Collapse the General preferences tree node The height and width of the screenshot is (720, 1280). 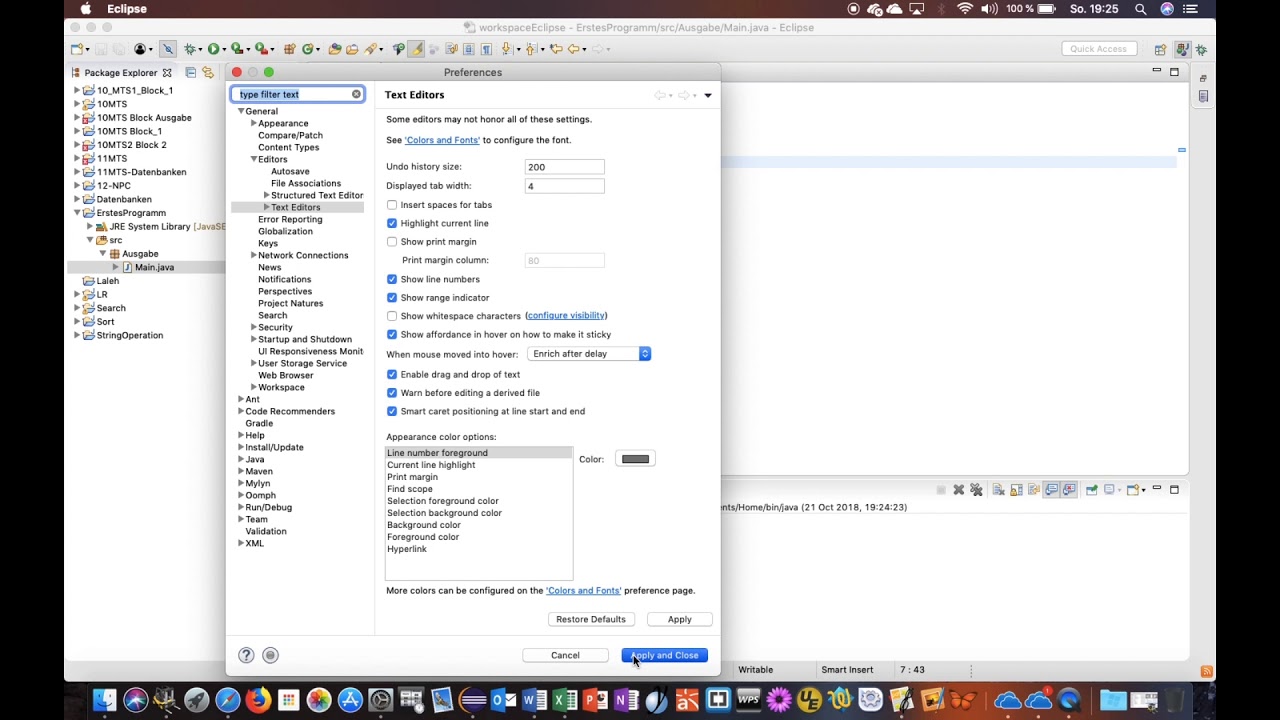pyautogui.click(x=241, y=111)
